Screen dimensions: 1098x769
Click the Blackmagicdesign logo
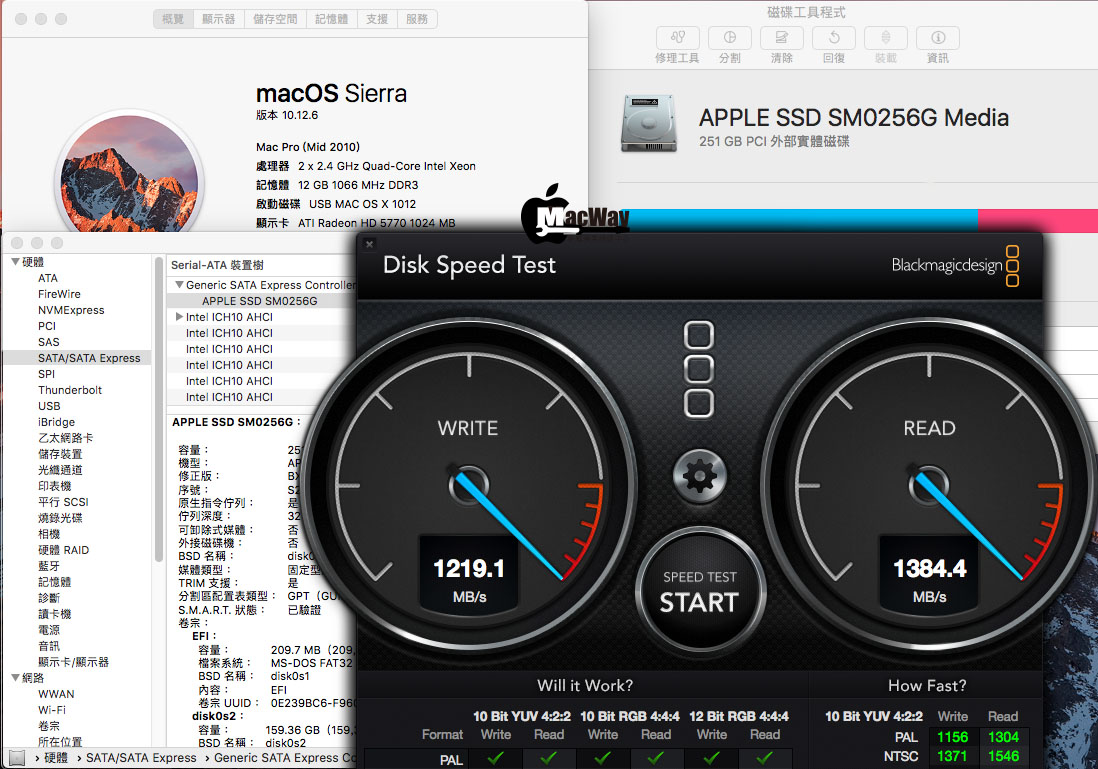(x=955, y=265)
